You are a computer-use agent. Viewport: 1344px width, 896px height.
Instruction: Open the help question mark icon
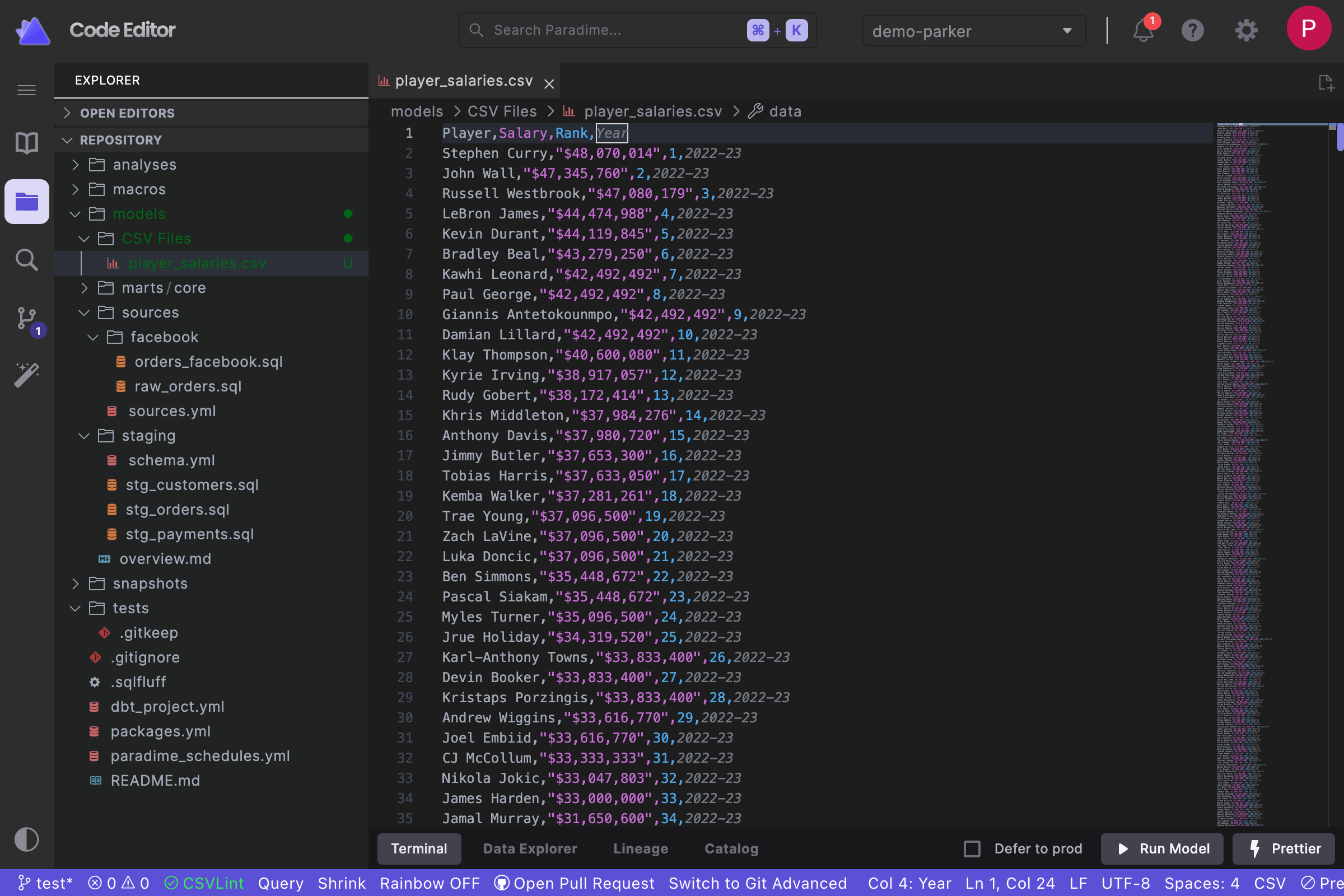1193,30
